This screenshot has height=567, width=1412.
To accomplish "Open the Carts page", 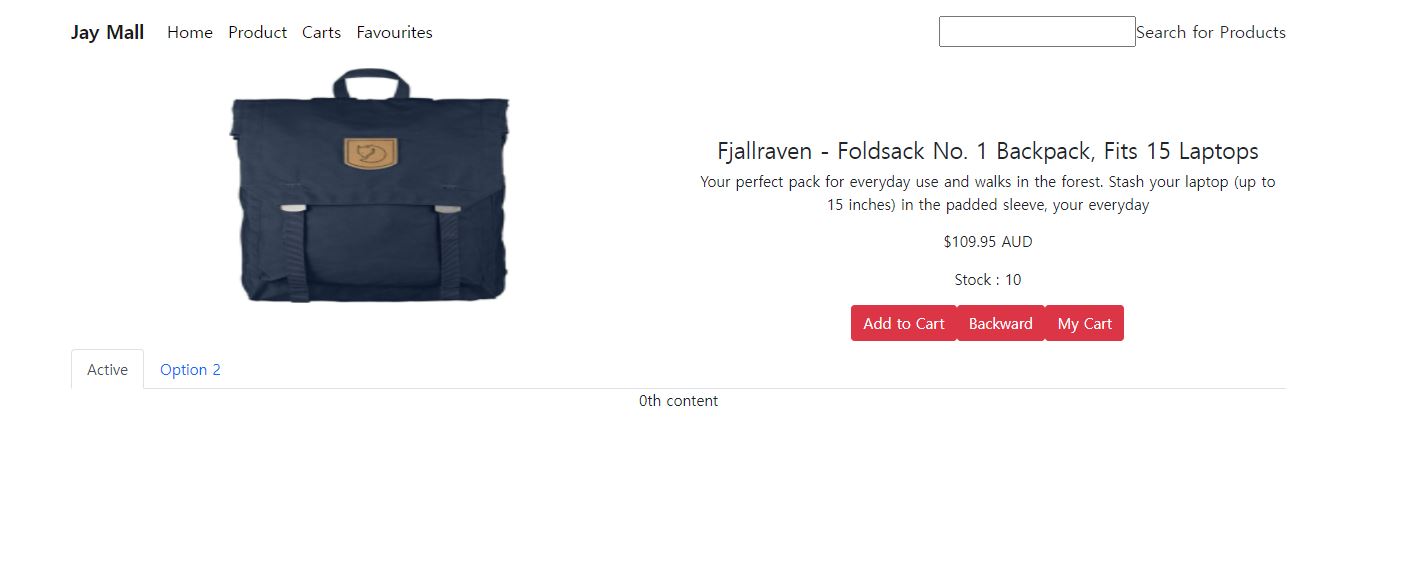I will tap(321, 32).
